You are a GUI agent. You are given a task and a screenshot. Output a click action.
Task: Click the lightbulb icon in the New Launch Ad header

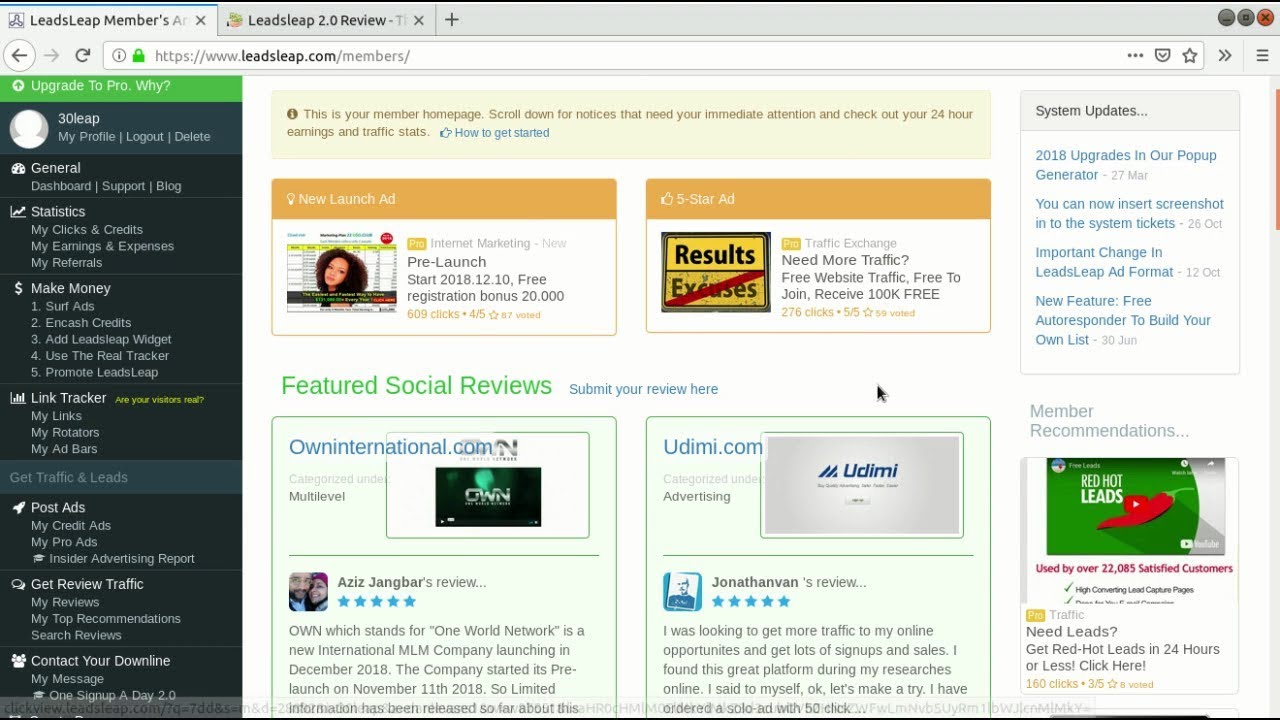pyautogui.click(x=291, y=199)
